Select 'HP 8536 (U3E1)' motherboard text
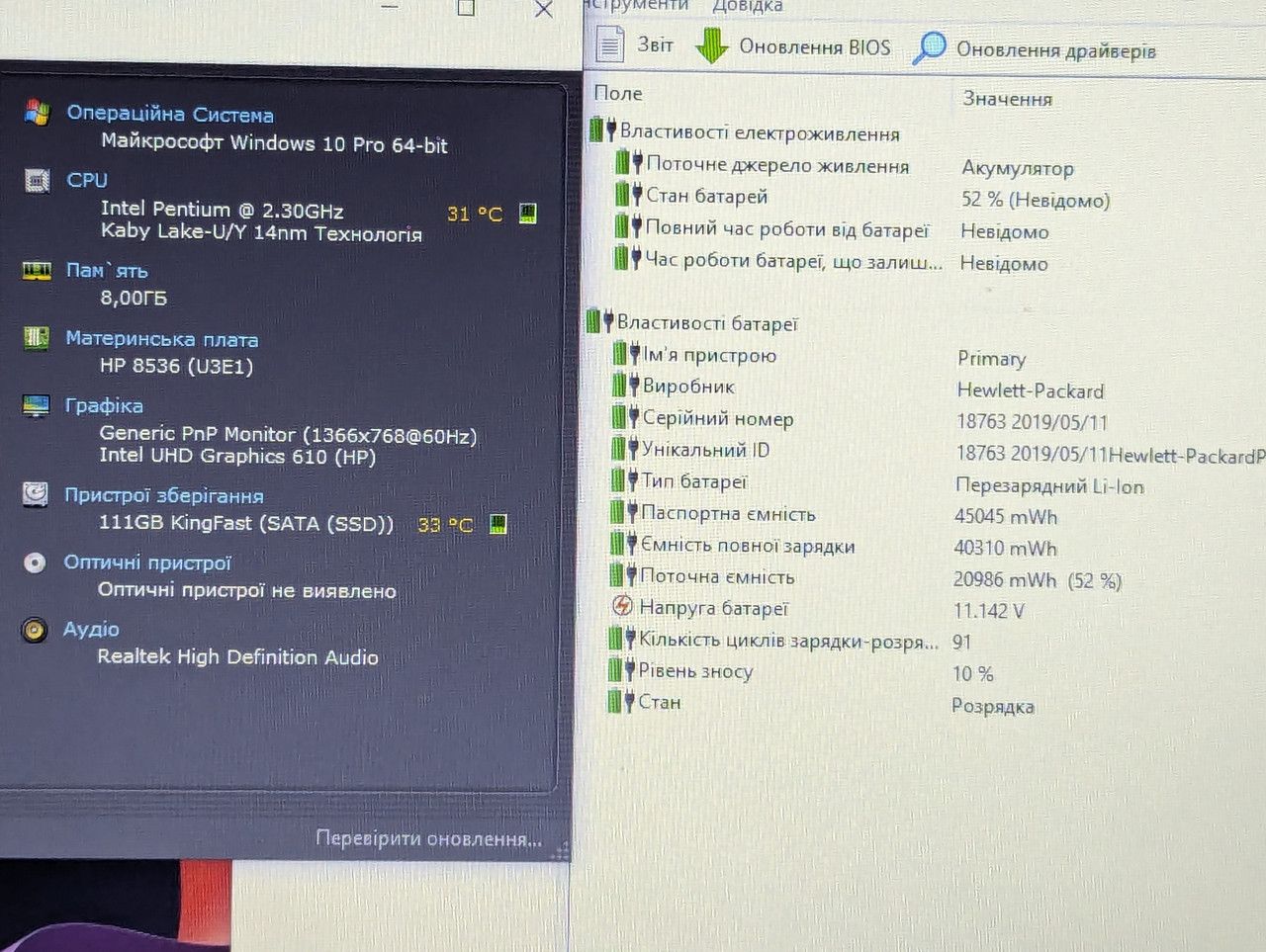This screenshot has width=1266, height=952. point(176,367)
